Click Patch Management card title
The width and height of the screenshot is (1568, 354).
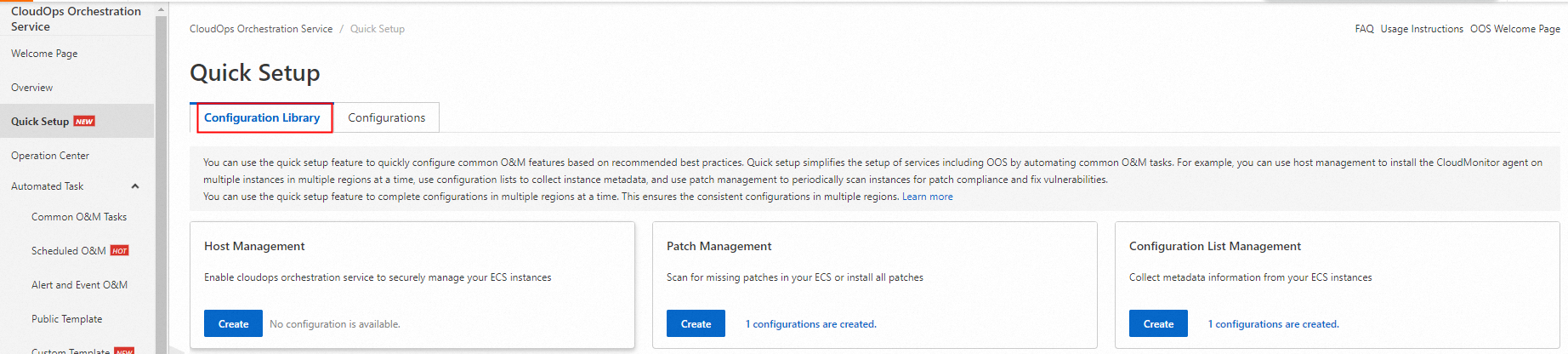click(719, 246)
